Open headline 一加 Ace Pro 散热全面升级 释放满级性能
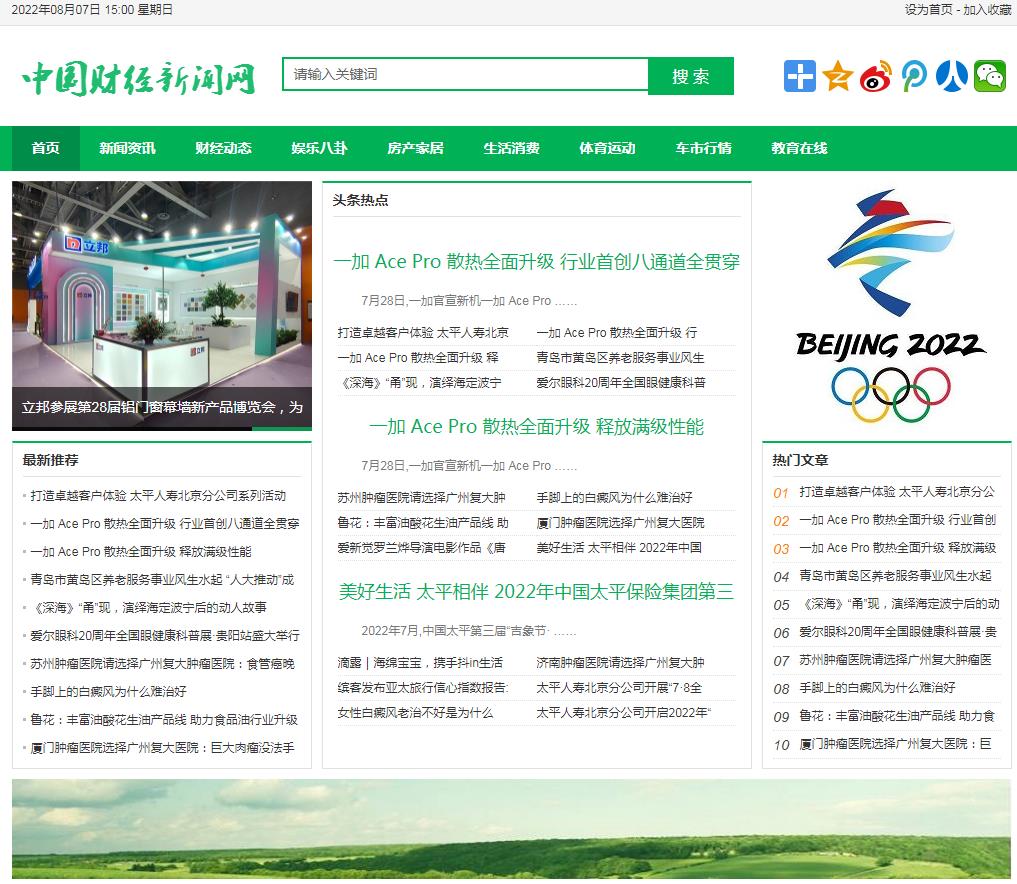The image size is (1017, 884). click(x=536, y=426)
